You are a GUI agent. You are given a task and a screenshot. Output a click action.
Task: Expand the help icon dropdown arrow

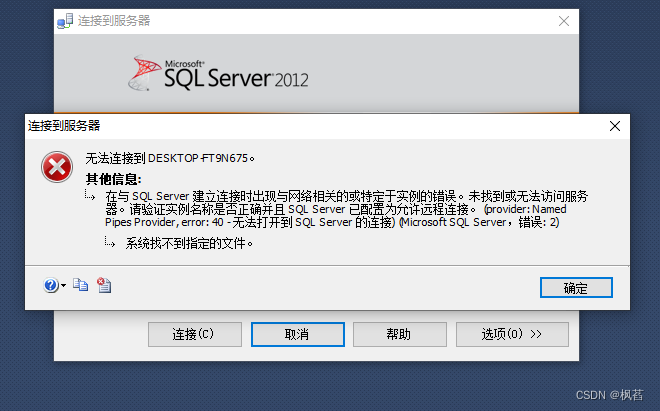click(63, 286)
